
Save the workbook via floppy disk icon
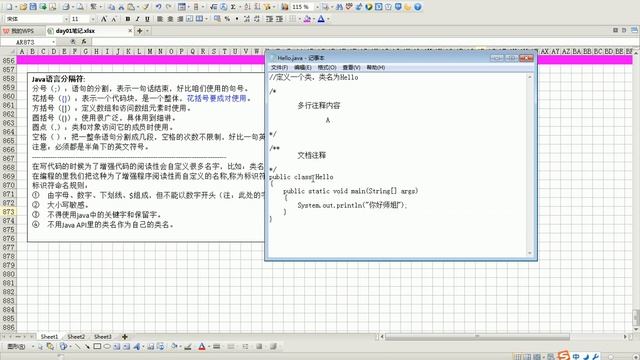coord(33,7)
